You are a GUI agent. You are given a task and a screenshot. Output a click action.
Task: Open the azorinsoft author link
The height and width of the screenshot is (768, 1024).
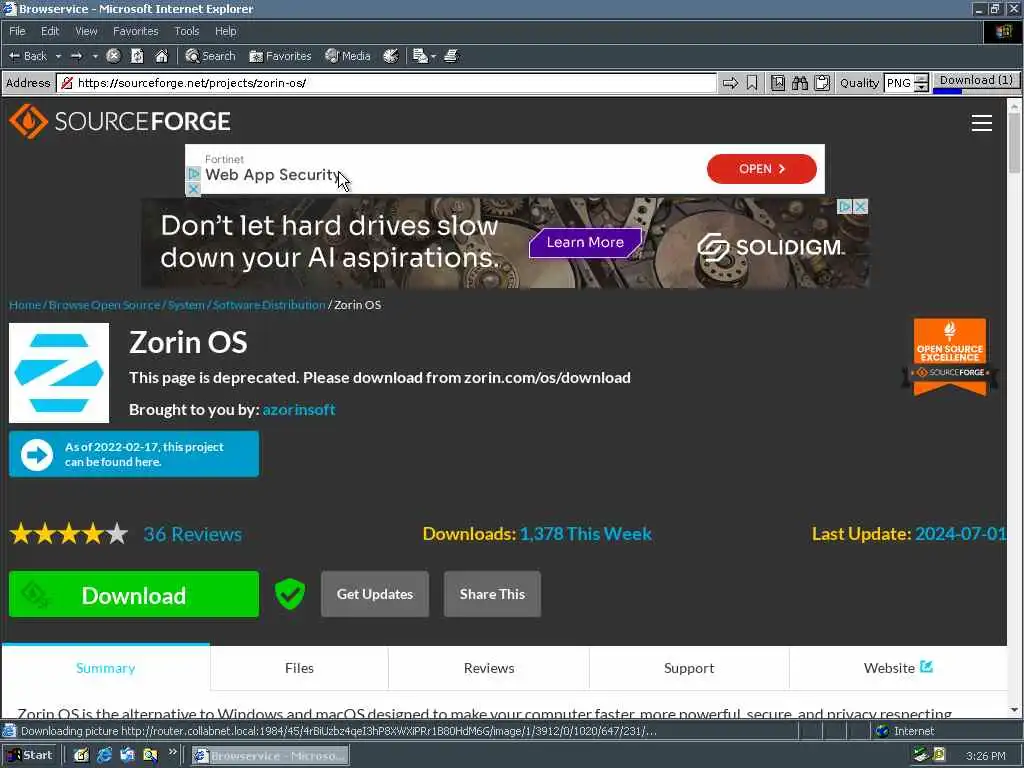tap(299, 409)
